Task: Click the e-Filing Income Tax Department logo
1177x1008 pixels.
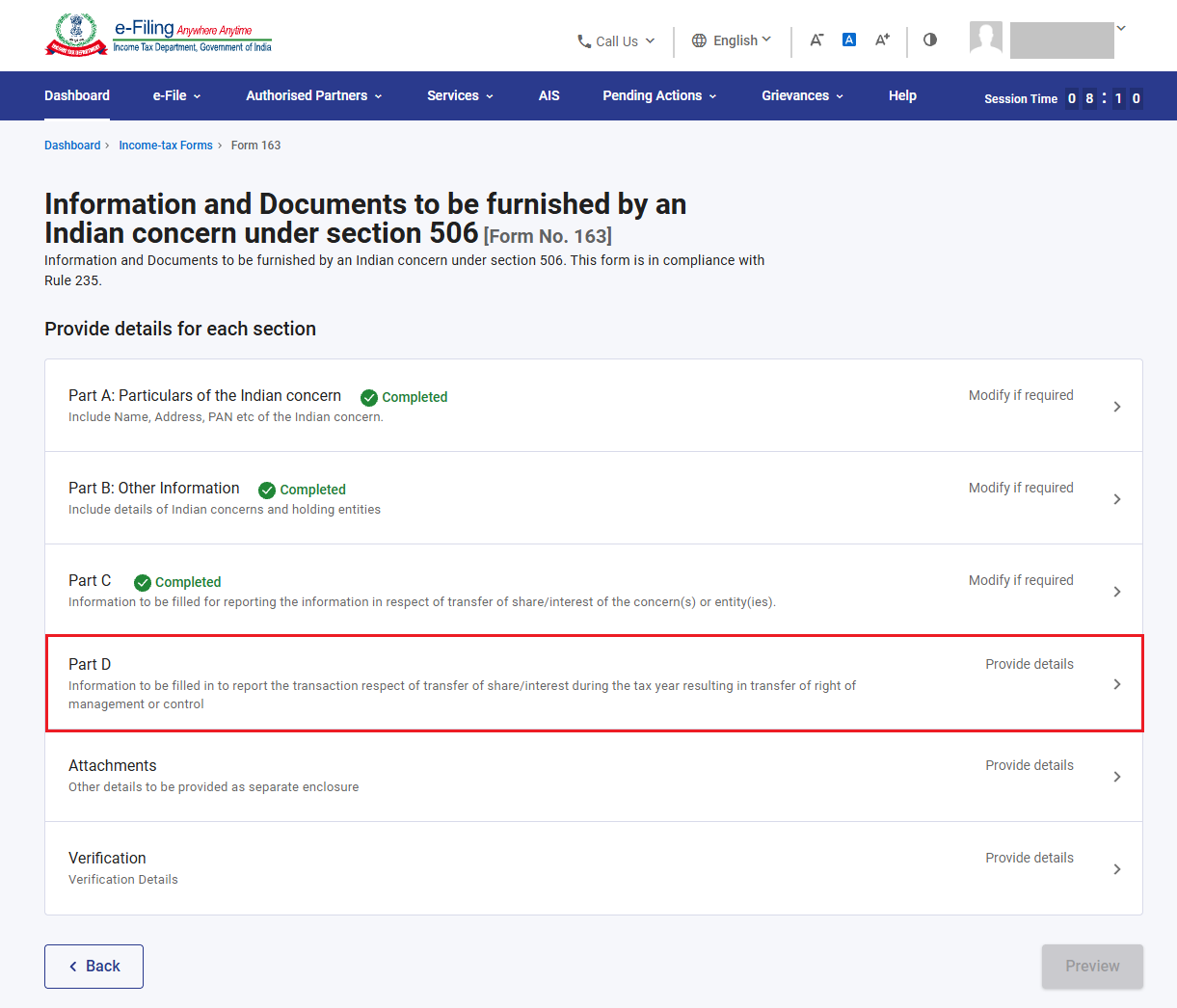Action: (158, 36)
